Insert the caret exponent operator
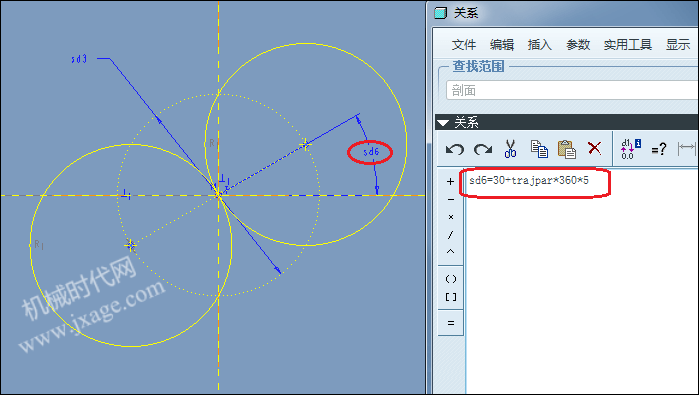699x395 pixels. (x=451, y=251)
